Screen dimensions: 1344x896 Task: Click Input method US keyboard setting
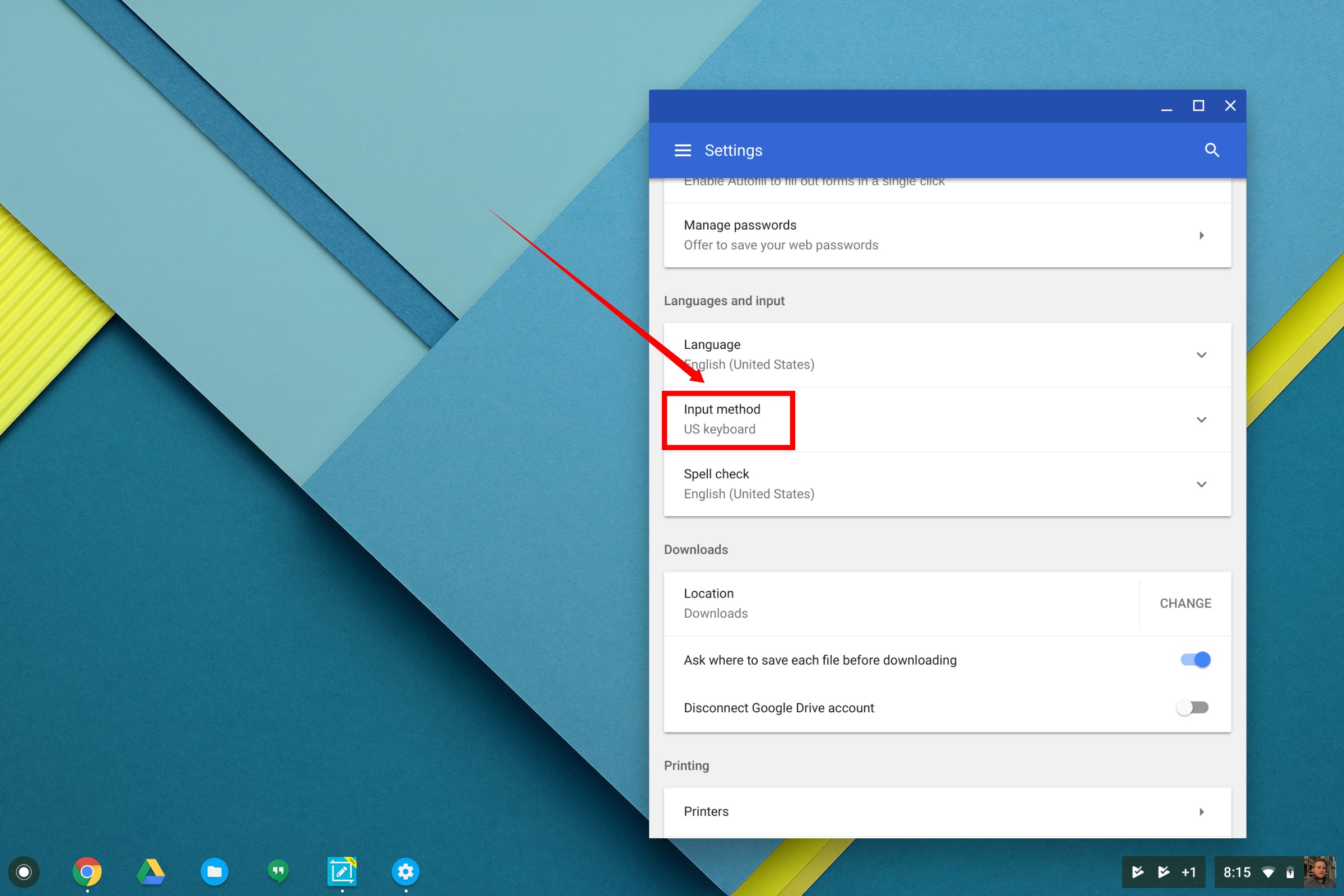click(729, 419)
